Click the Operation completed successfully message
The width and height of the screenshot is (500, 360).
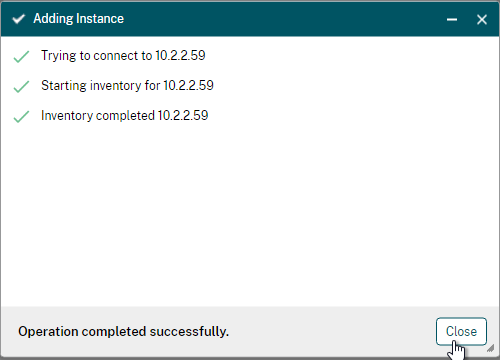tap(123, 332)
